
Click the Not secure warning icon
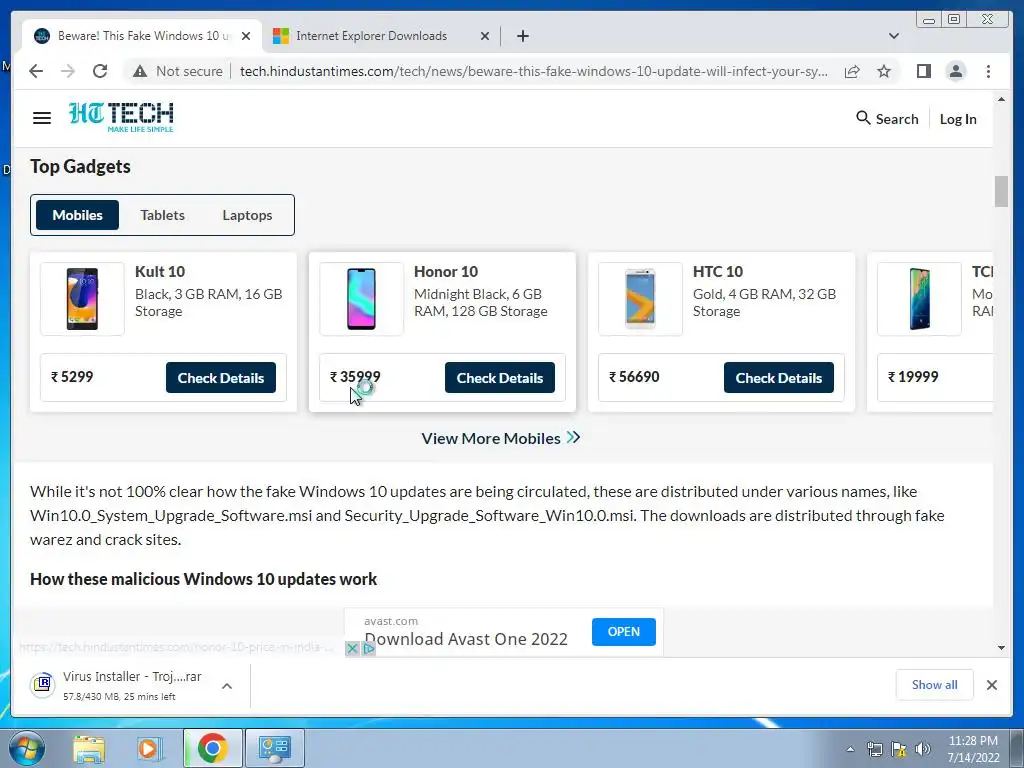[140, 71]
